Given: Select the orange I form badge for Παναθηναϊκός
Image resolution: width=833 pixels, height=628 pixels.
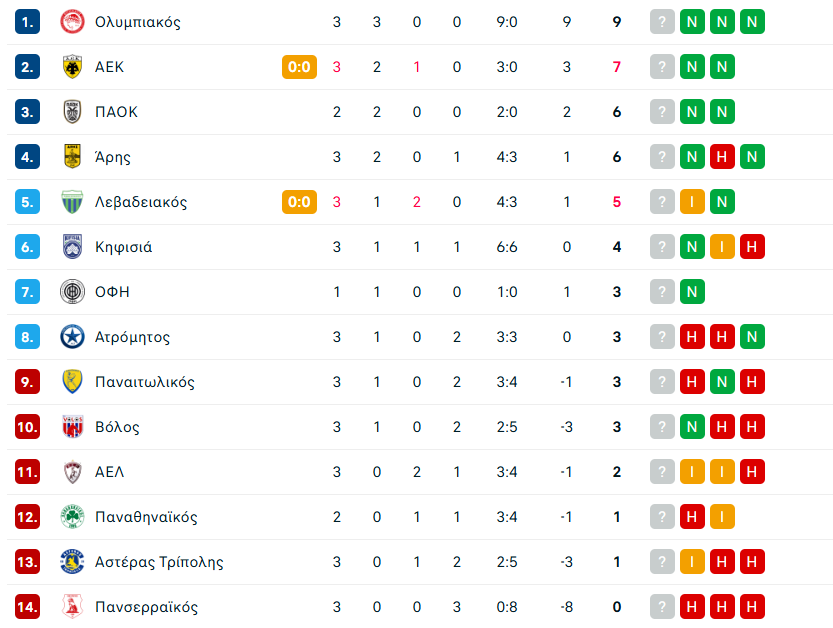Looking at the screenshot, I should (x=722, y=517).
